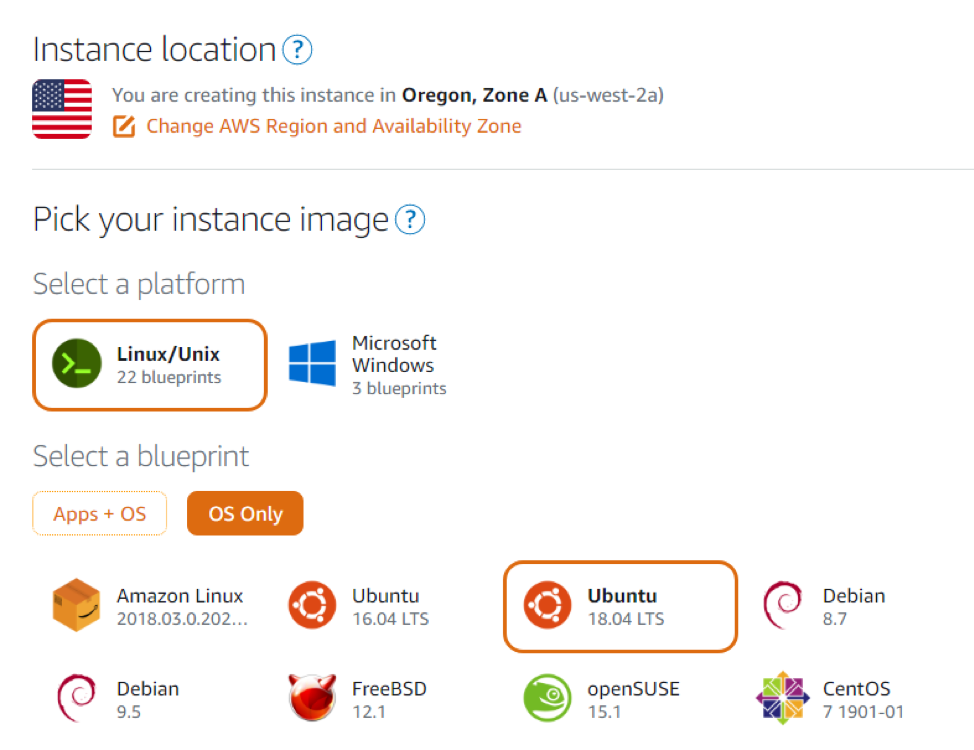Screen dimensions: 974x750
Task: Click the FreeBSD daemon icon
Action: 312,698
